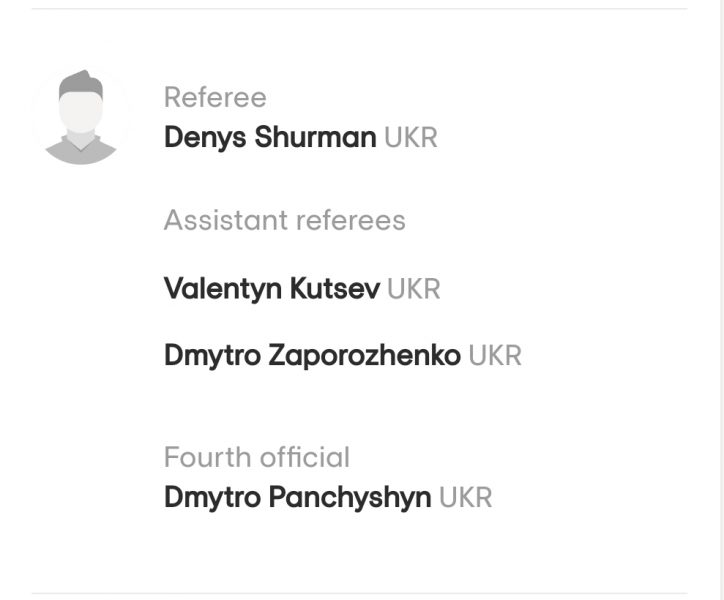The height and width of the screenshot is (600, 724).
Task: Click the bottom horizontal divider line
Action: (x=359, y=593)
